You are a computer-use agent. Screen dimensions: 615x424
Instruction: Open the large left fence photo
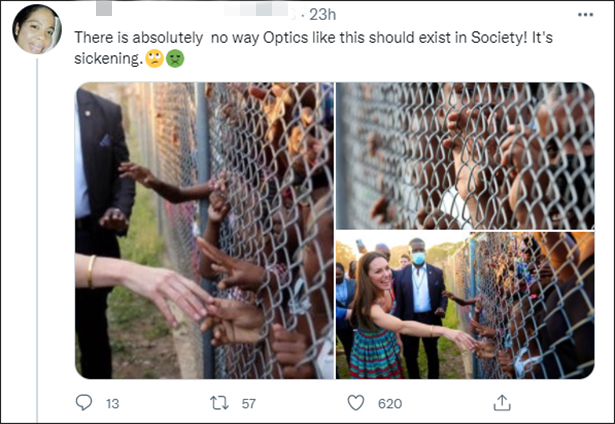click(204, 230)
